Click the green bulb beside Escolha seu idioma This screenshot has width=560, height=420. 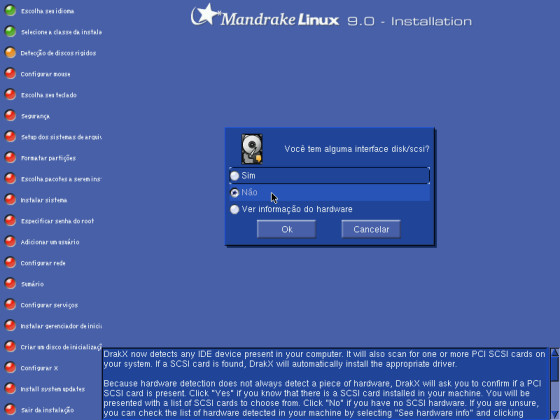click(10, 11)
